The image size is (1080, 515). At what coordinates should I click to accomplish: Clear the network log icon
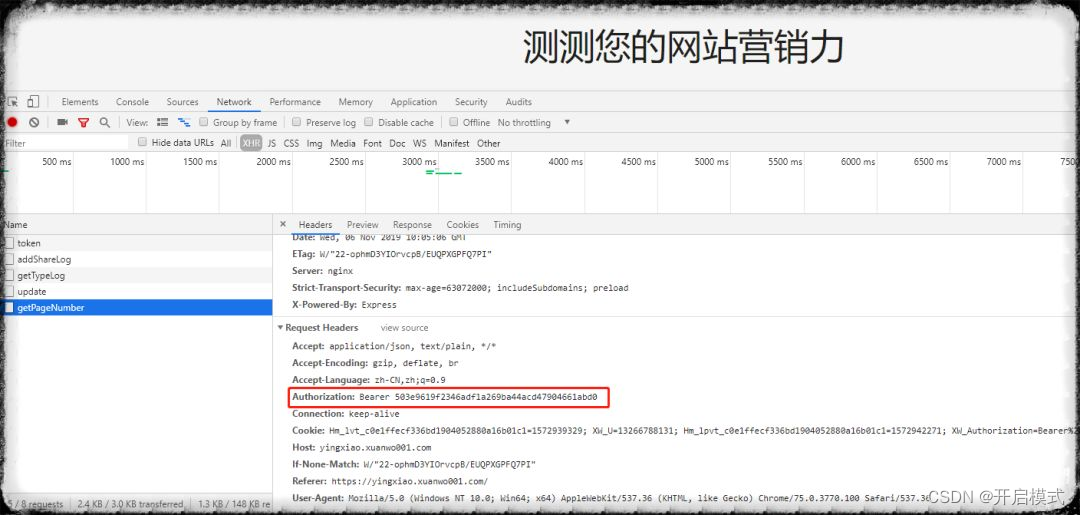pos(34,123)
